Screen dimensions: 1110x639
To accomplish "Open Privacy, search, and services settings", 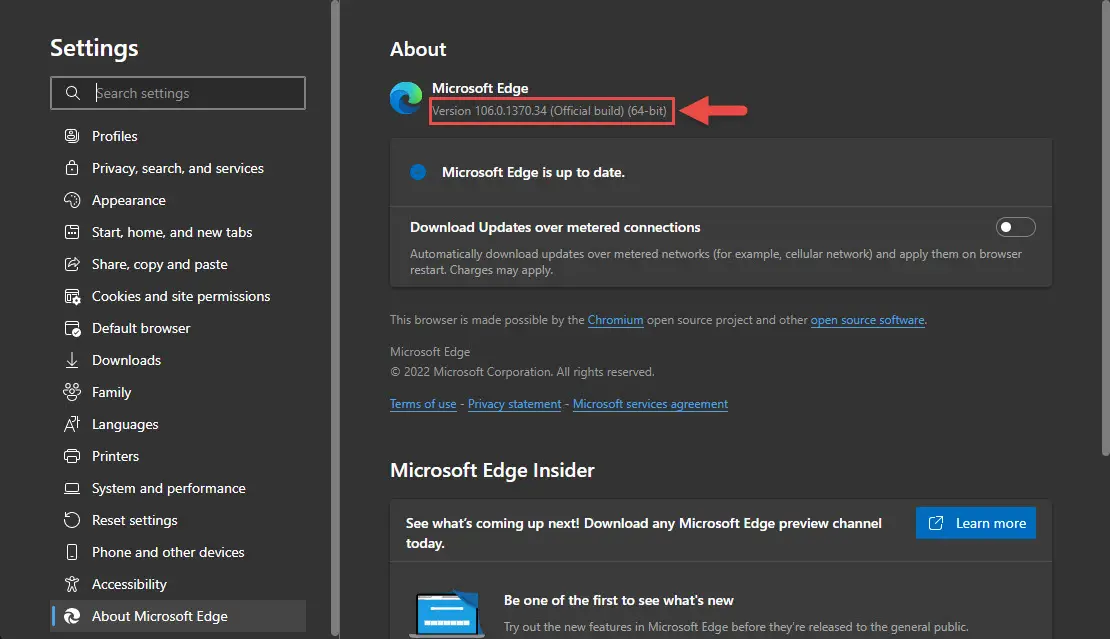I will click(x=178, y=168).
